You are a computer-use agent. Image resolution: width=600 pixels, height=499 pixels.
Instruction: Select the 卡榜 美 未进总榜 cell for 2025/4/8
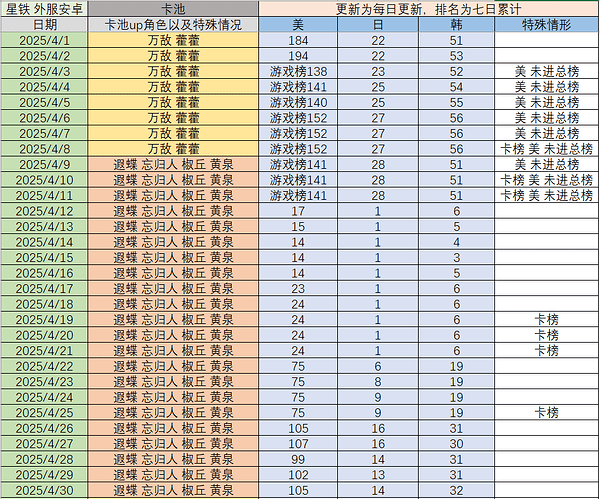(x=546, y=148)
